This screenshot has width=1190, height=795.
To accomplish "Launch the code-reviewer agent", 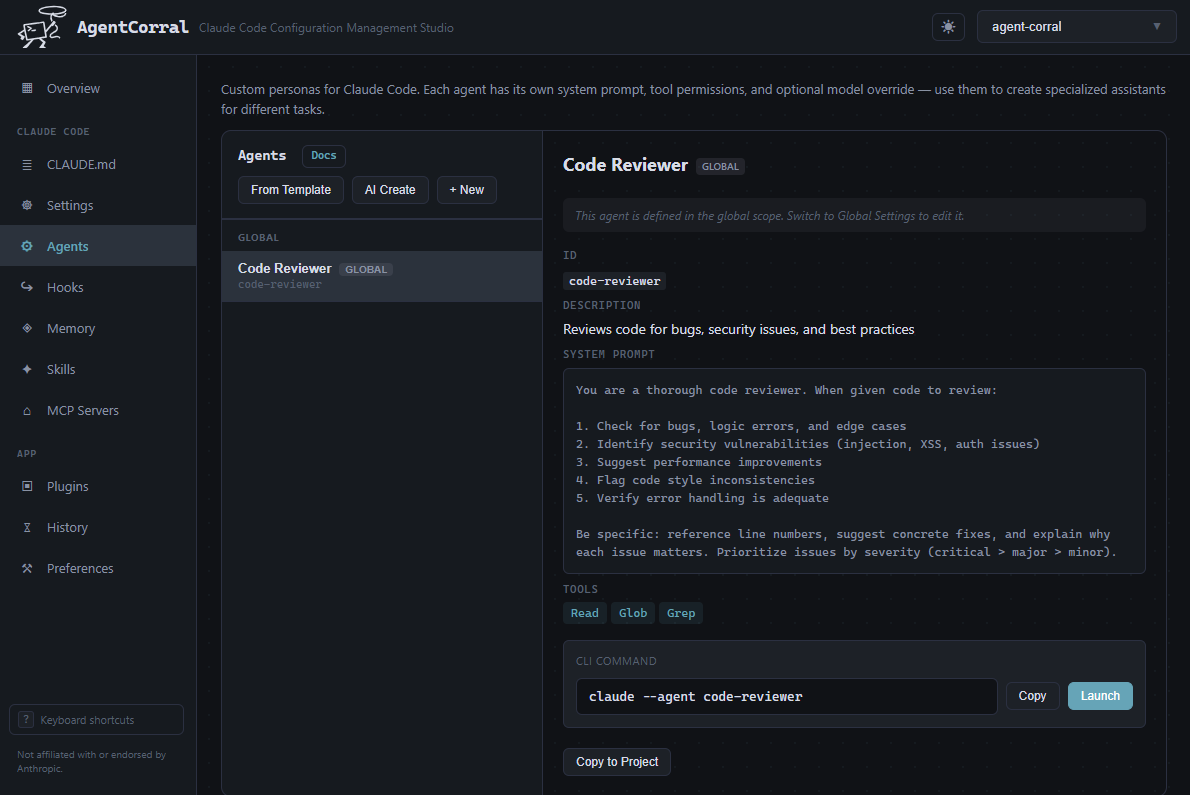I will 1100,696.
